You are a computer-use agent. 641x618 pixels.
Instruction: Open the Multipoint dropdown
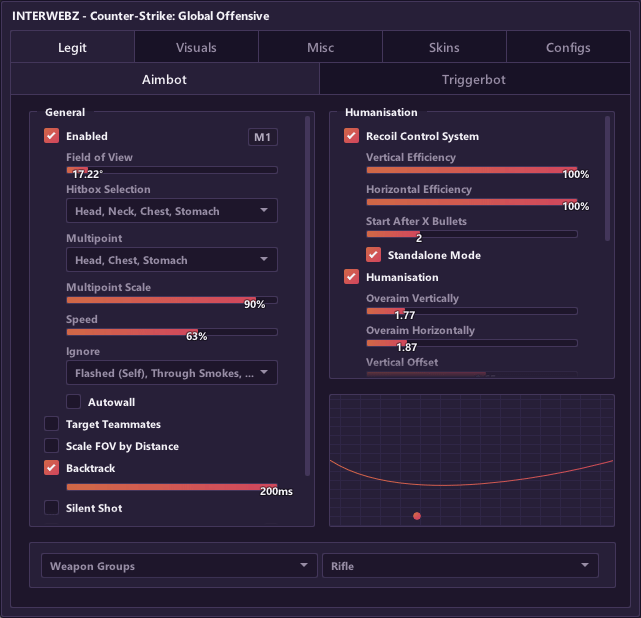pyautogui.click(x=172, y=260)
